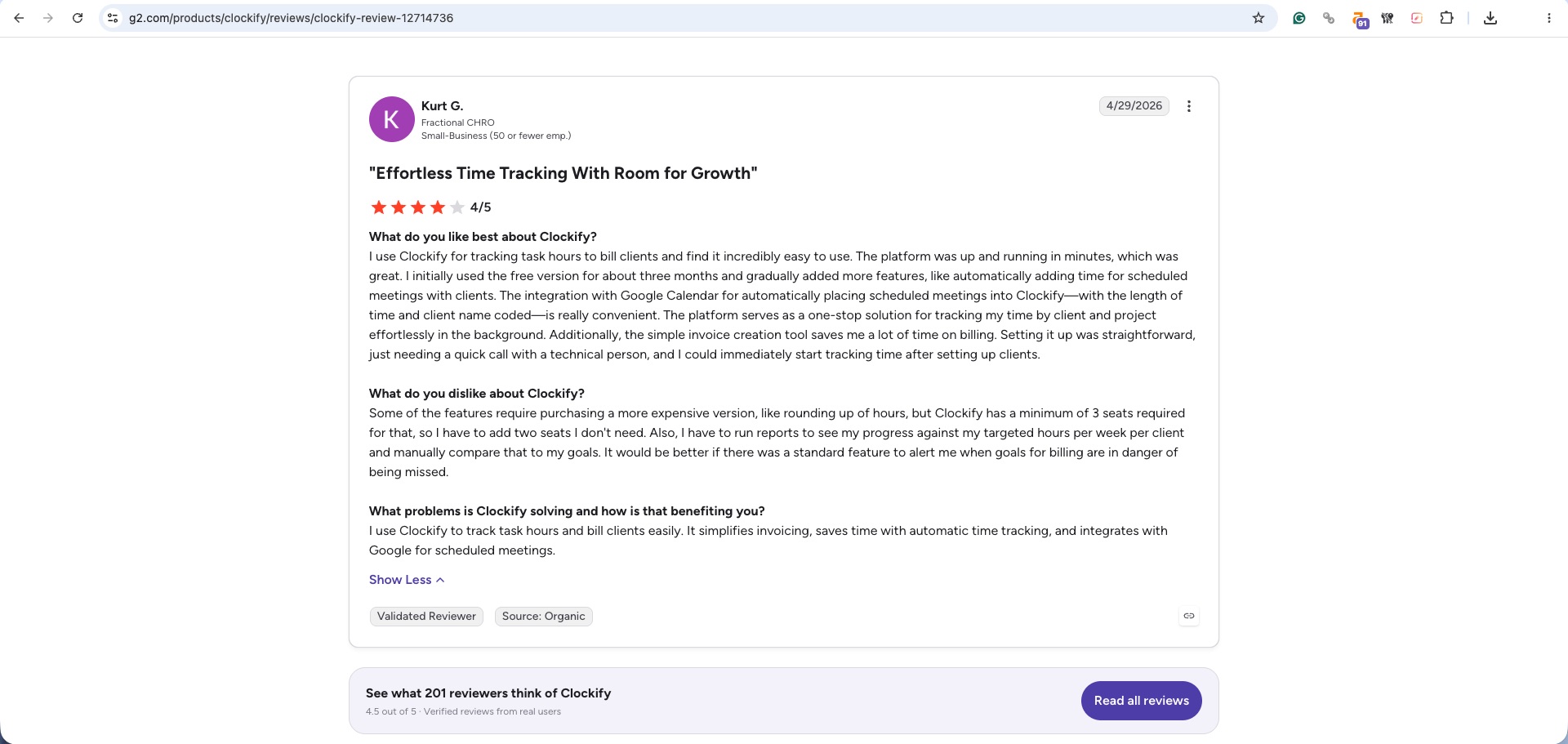Click What do you like best heading
The image size is (1568, 744).
coord(483,237)
